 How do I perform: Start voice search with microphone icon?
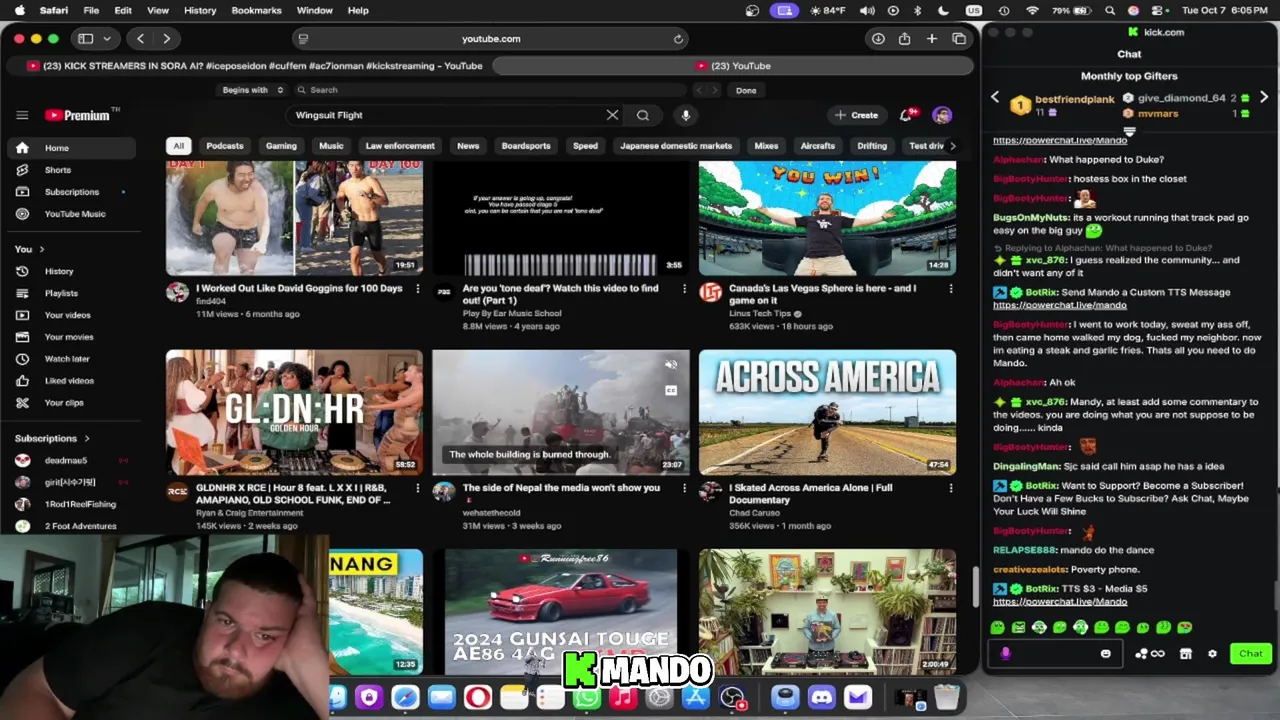[x=686, y=115]
